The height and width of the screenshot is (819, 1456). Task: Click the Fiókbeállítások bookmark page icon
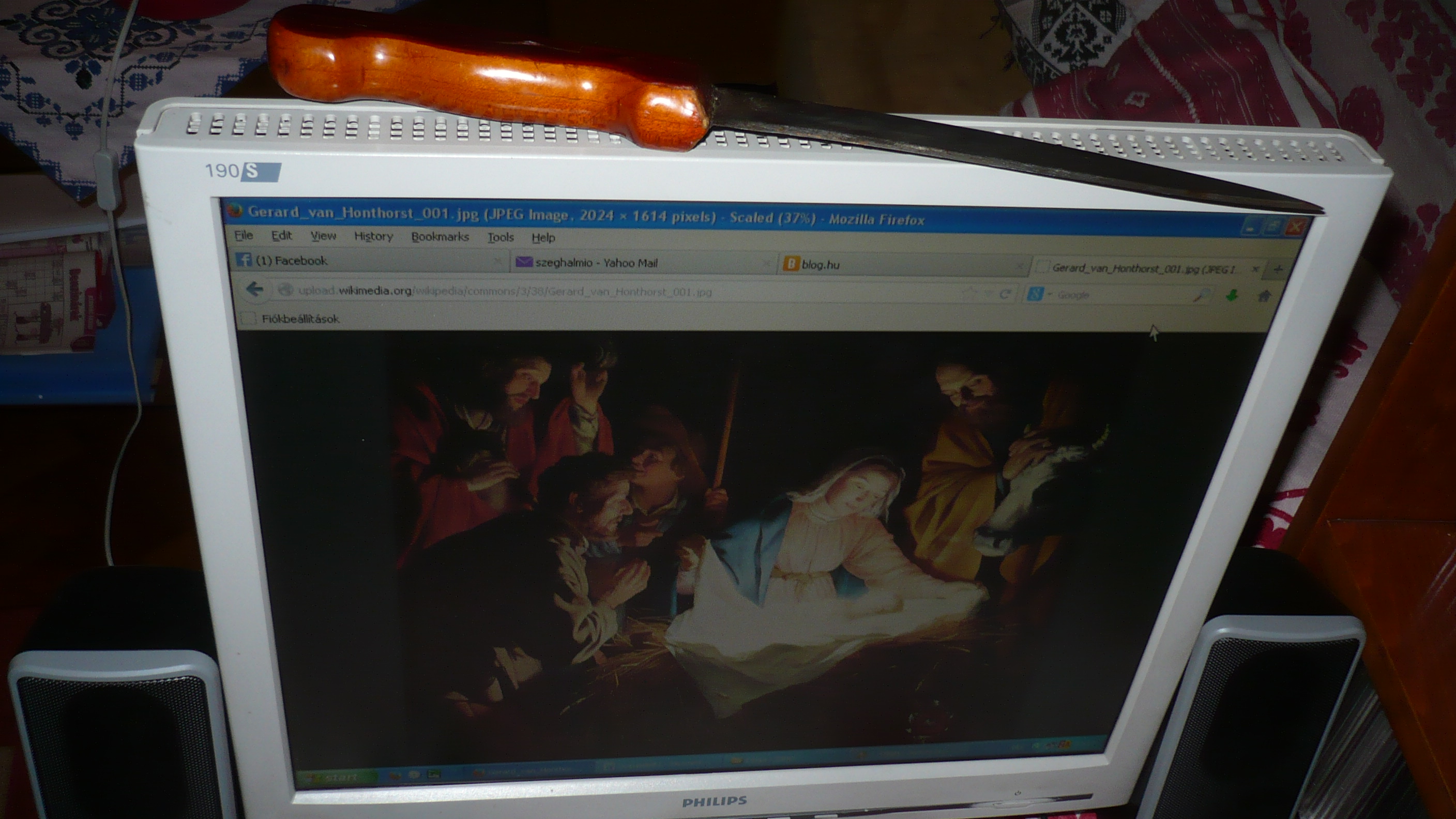tap(248, 318)
